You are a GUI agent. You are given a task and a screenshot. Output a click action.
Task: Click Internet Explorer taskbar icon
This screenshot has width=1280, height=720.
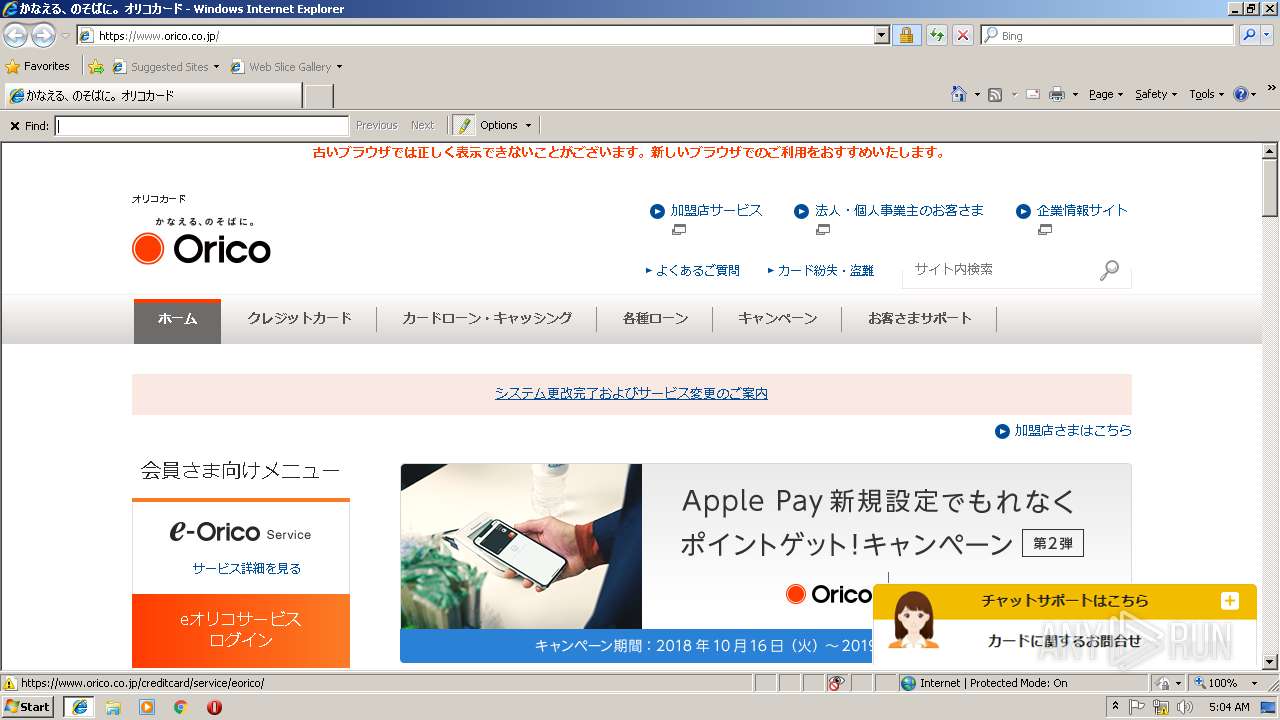[79, 707]
